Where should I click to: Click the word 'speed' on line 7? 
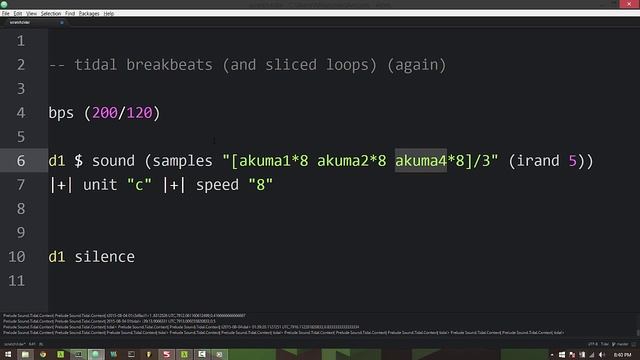coord(217,185)
